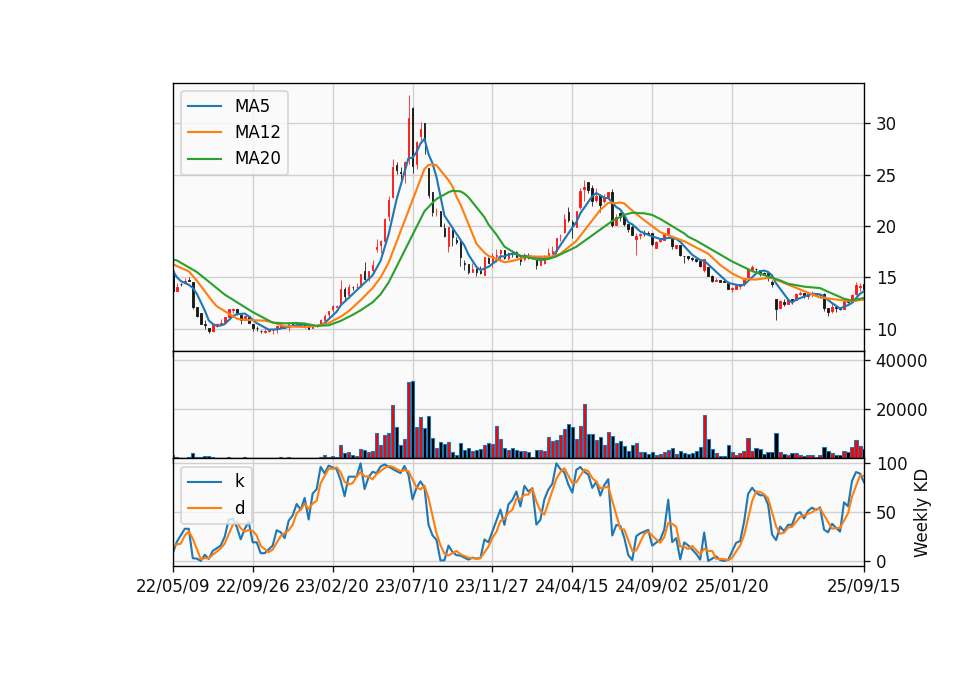
Task: Click the orange MA12 legend line sample
Action: tap(204, 132)
